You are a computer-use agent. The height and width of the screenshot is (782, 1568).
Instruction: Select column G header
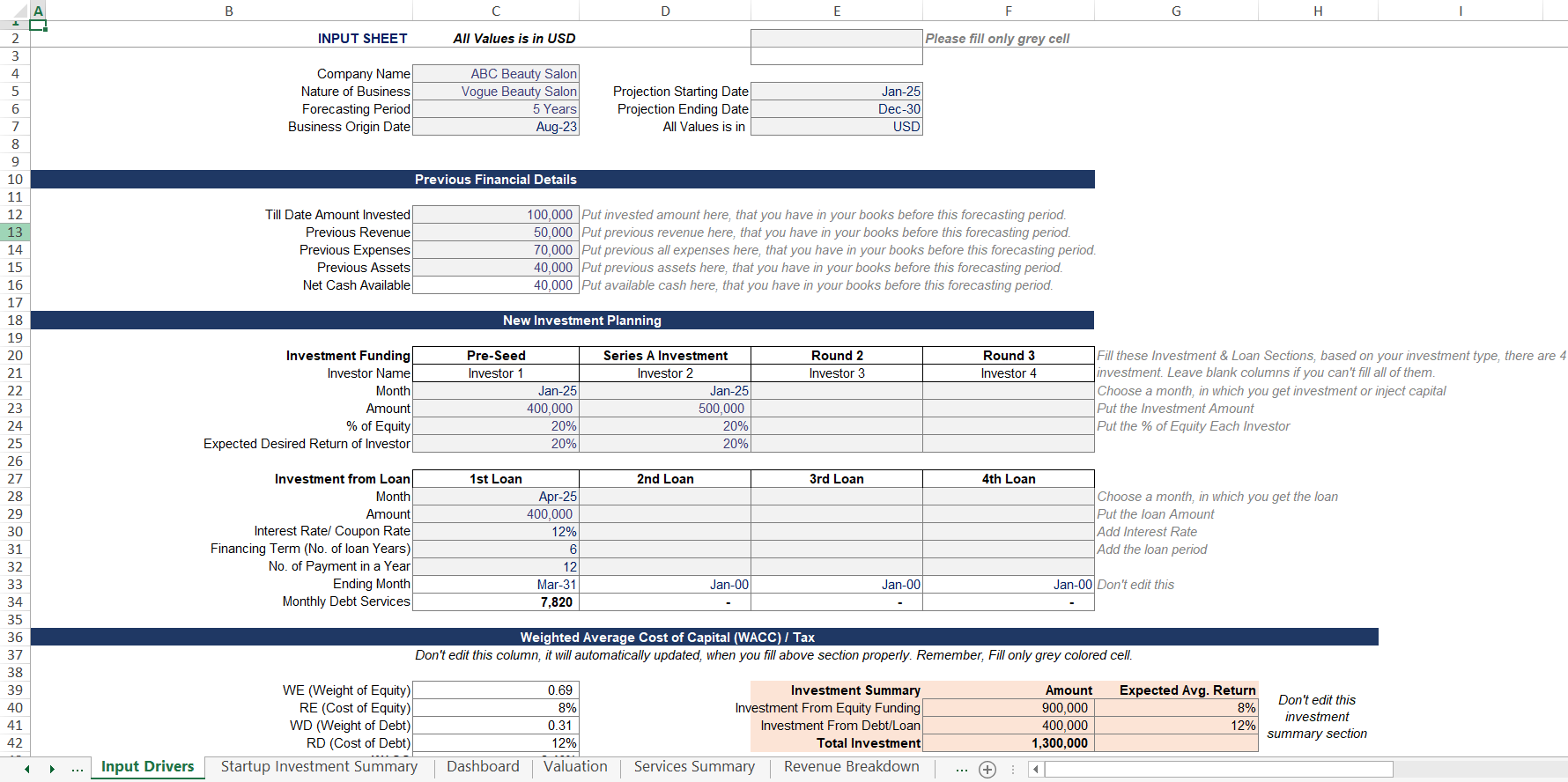[1176, 11]
